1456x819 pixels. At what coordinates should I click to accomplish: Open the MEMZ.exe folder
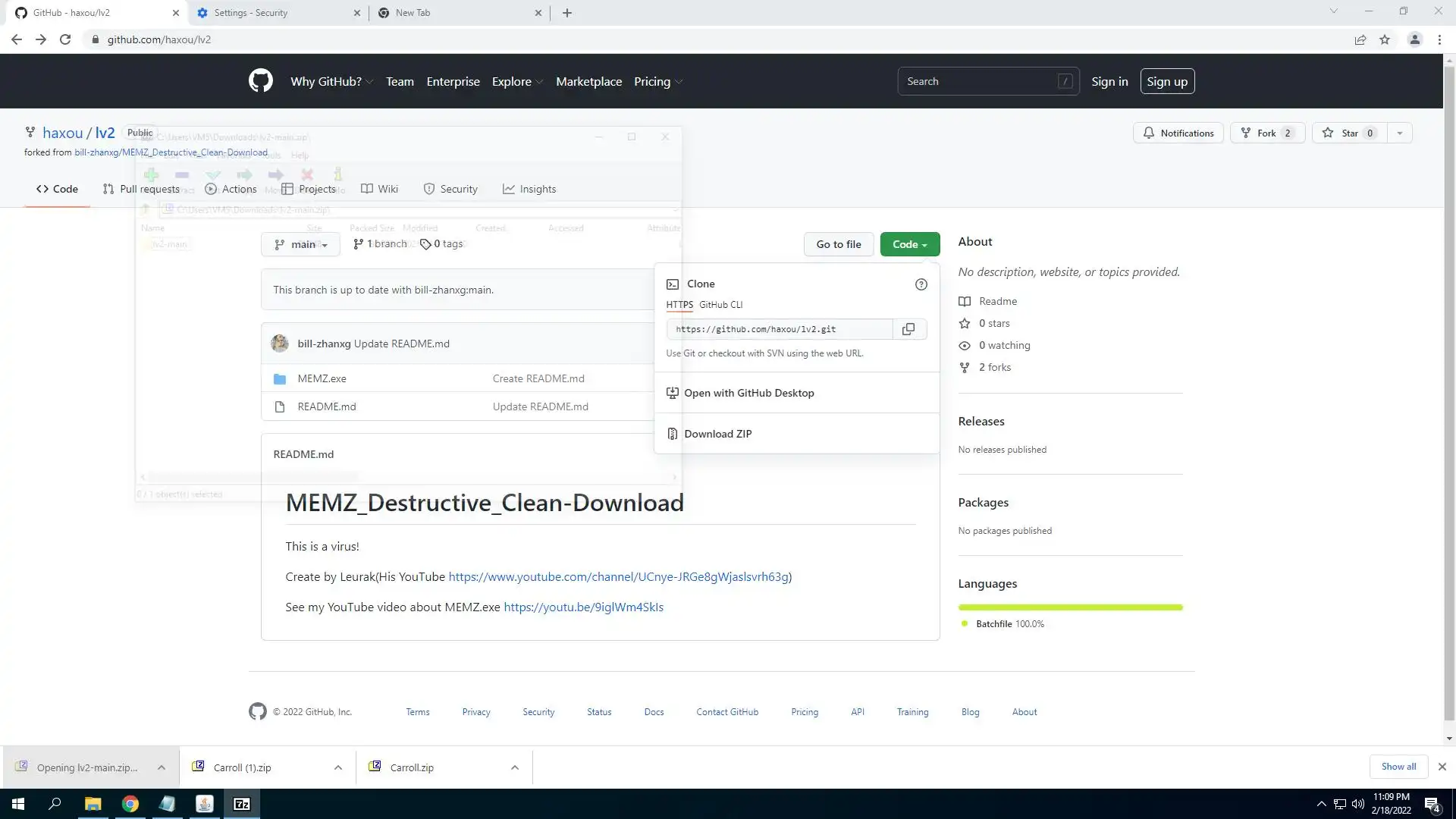[x=322, y=378]
